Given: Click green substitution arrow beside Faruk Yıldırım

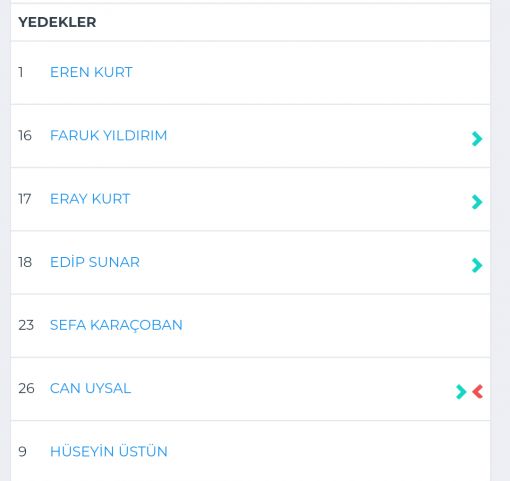Looking at the screenshot, I should pyautogui.click(x=477, y=139).
